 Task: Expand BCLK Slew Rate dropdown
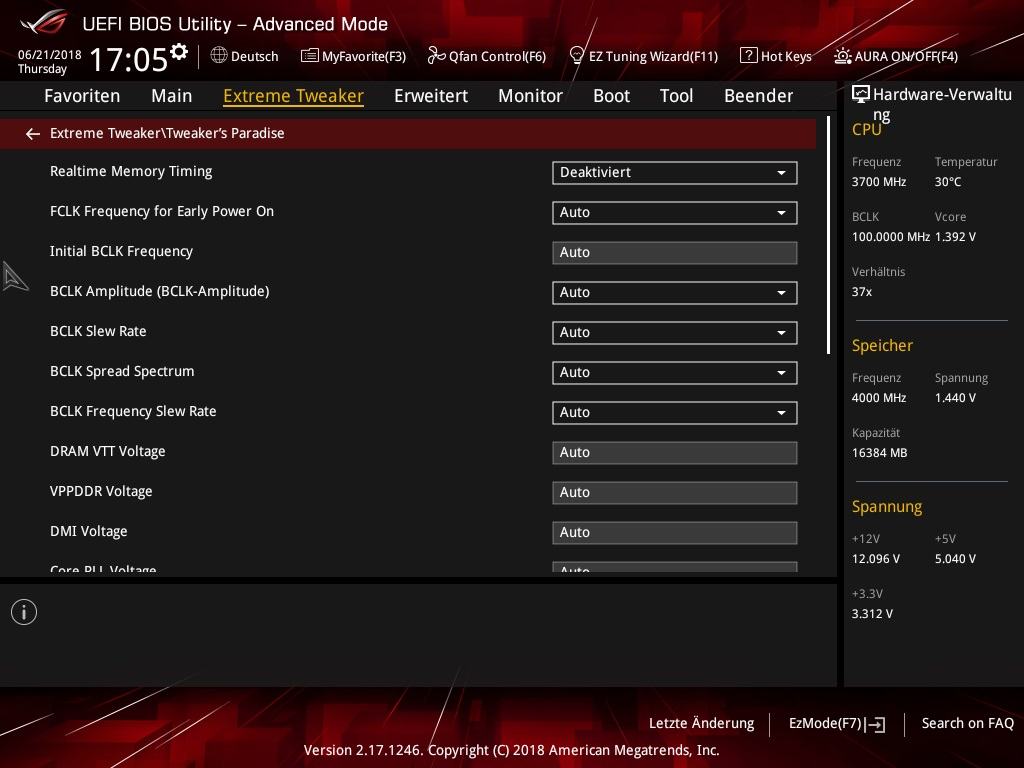pos(675,332)
